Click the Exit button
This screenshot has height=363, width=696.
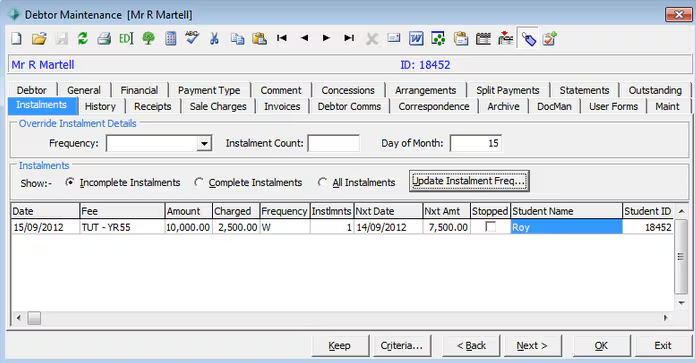coord(663,345)
